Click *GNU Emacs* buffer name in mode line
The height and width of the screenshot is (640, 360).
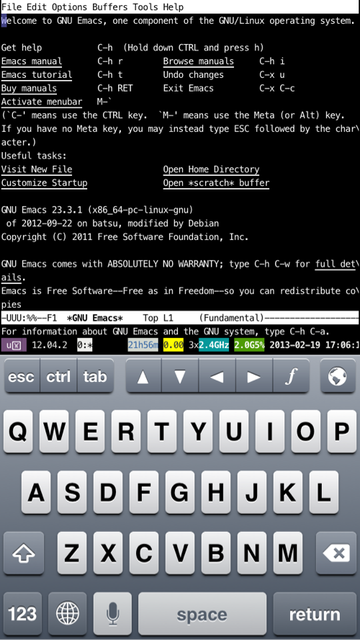[95, 318]
